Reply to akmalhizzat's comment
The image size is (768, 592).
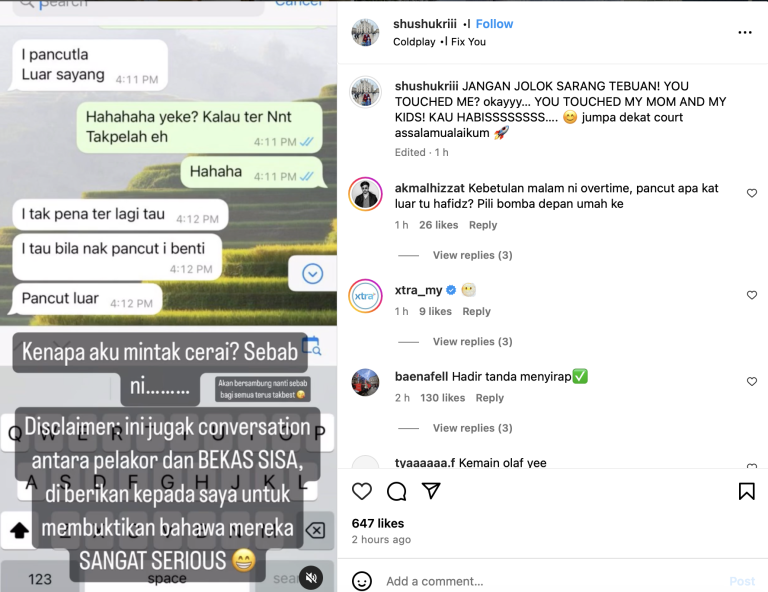(x=483, y=225)
